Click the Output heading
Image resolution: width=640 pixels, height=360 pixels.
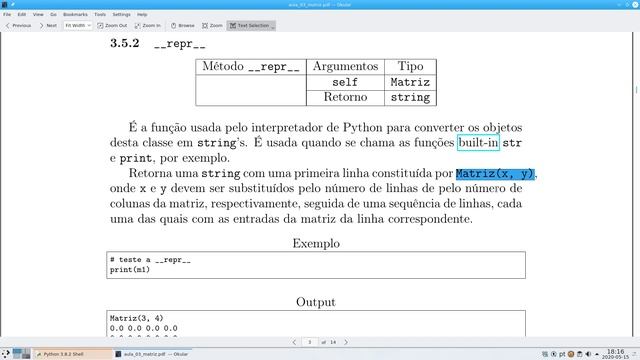(x=316, y=302)
